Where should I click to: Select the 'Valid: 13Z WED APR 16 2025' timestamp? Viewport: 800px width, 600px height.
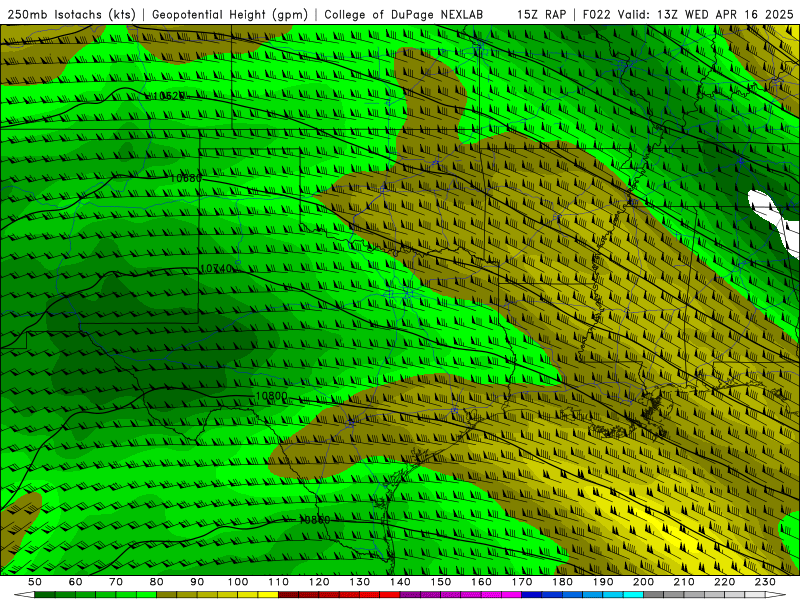click(x=706, y=15)
